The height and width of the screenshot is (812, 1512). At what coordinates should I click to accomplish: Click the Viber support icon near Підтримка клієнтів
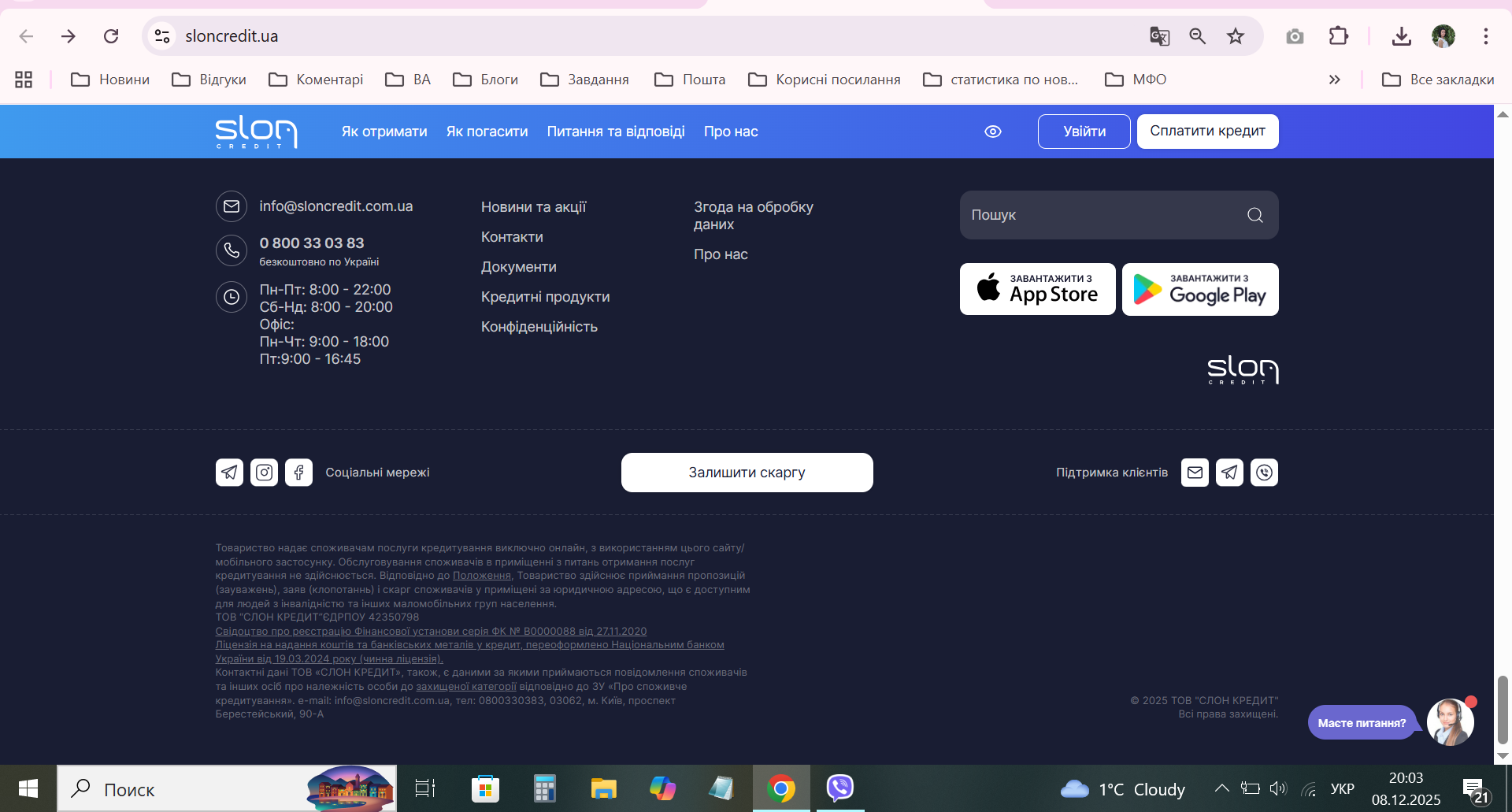tap(1264, 473)
